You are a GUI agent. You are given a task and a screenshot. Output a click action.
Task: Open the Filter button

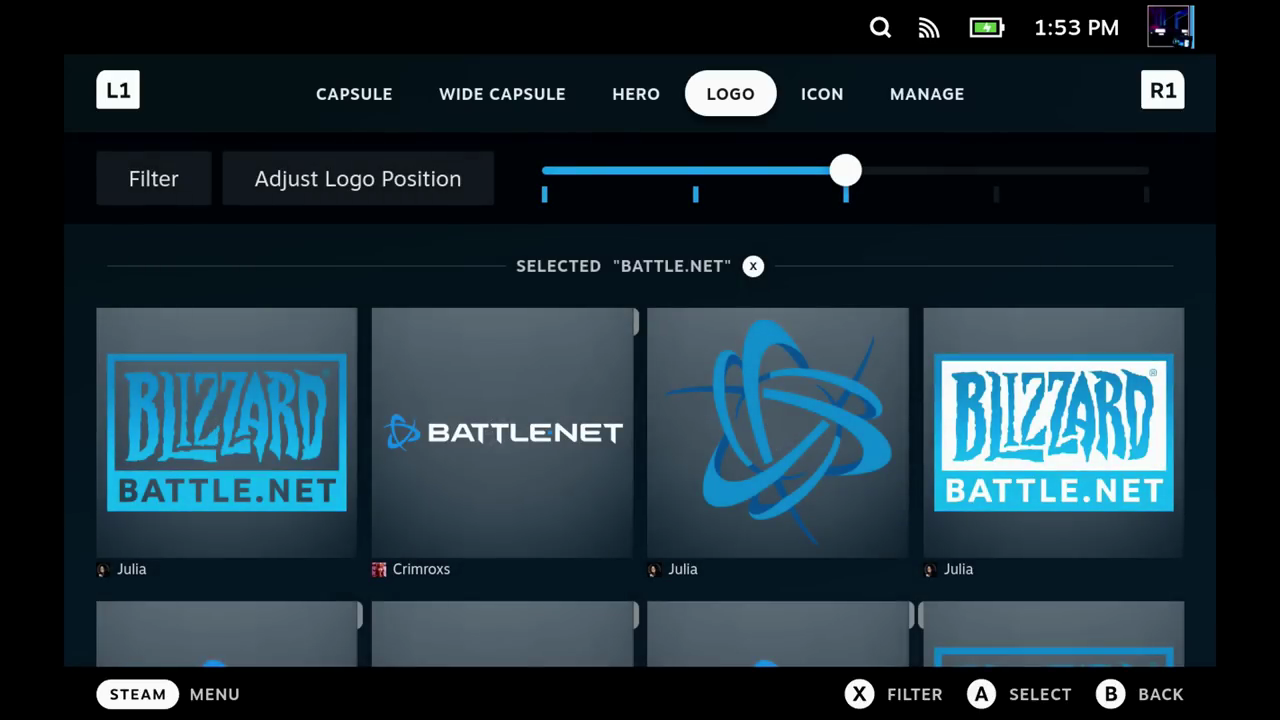pyautogui.click(x=154, y=179)
